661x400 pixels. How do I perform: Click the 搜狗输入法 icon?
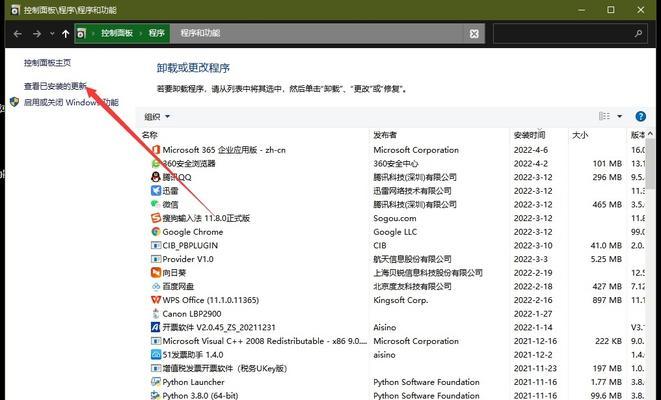156,218
